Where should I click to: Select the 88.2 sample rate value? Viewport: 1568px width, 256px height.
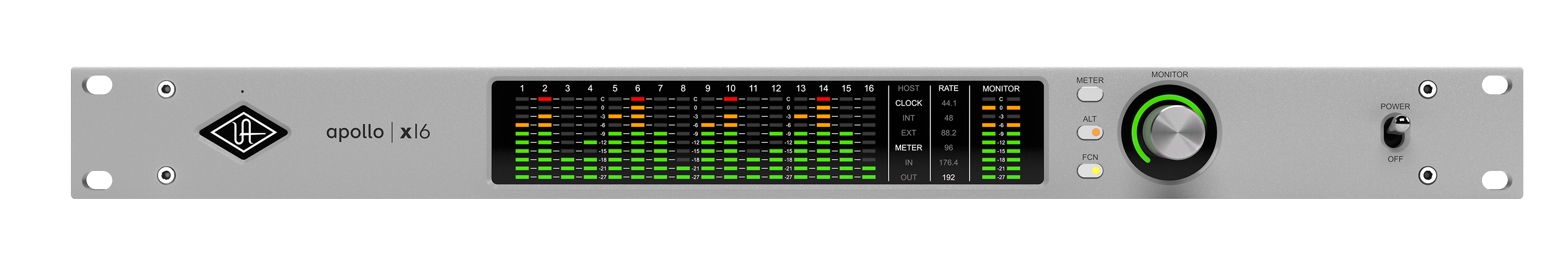tap(948, 133)
